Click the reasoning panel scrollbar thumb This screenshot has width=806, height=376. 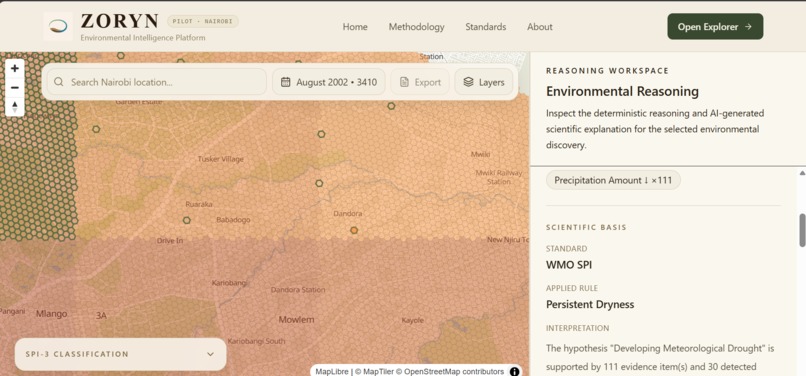802,230
